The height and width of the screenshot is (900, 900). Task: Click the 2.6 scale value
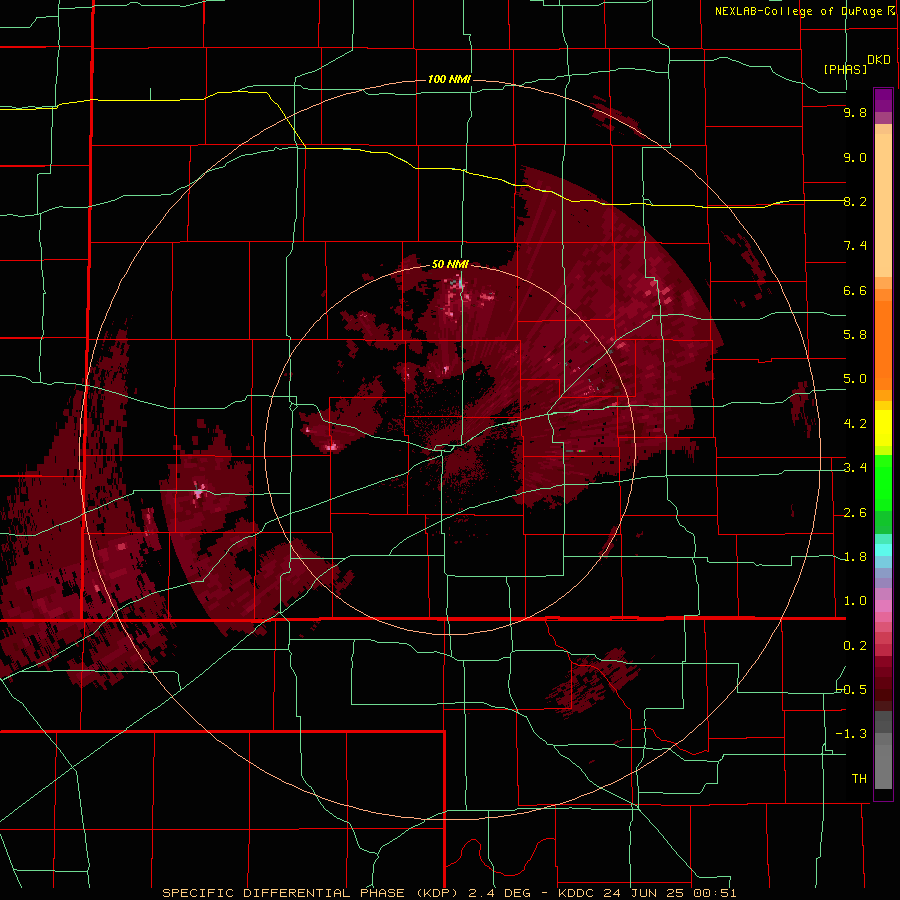pos(855,513)
